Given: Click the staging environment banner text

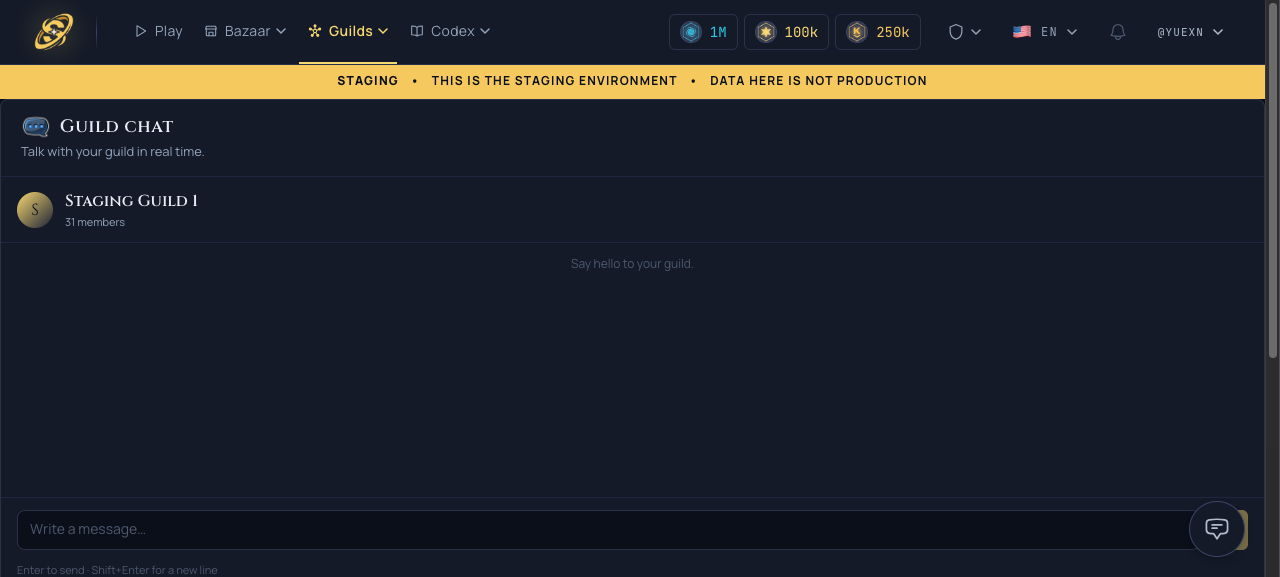Looking at the screenshot, I should (x=632, y=81).
